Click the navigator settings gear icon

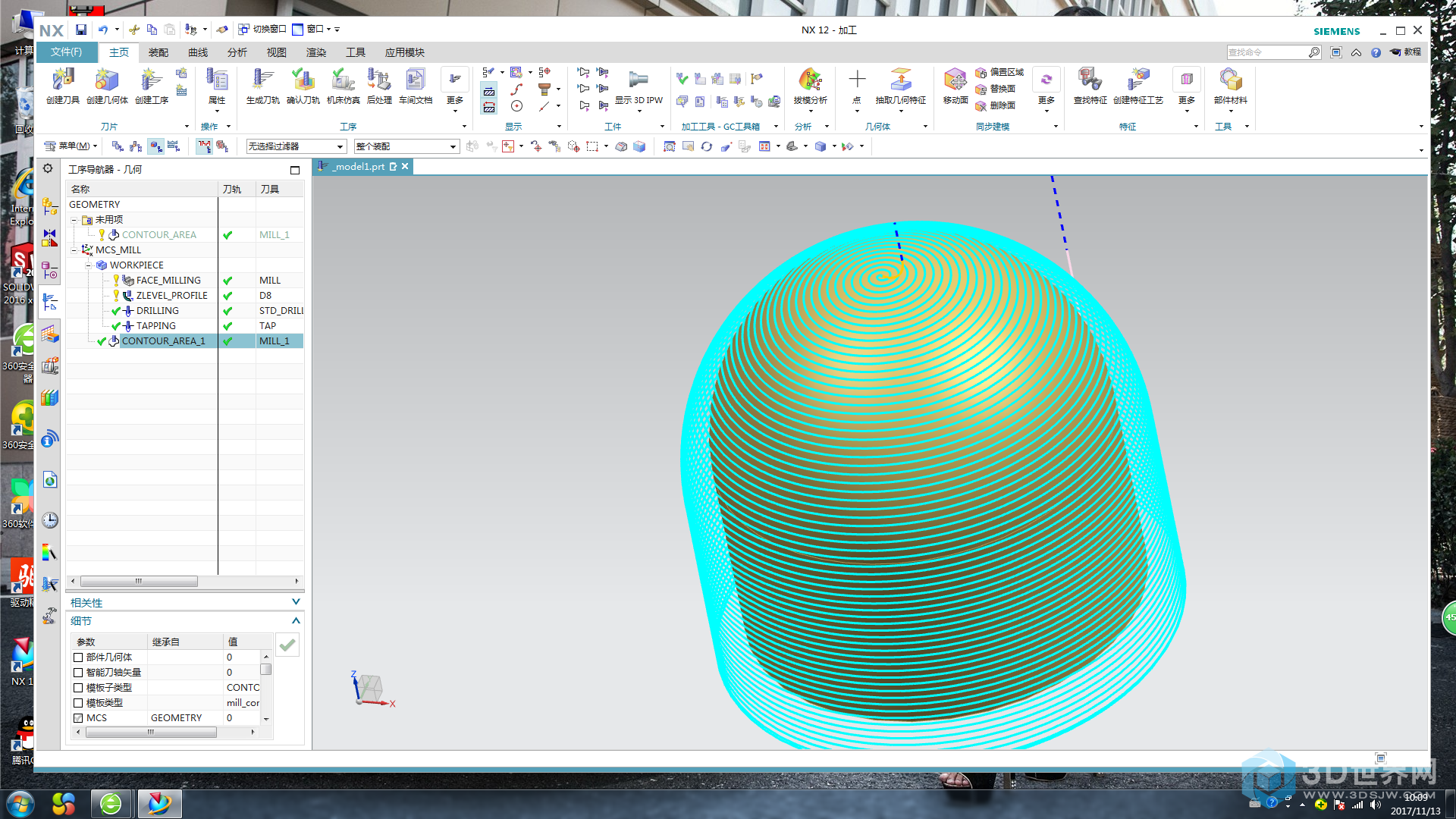(x=48, y=168)
